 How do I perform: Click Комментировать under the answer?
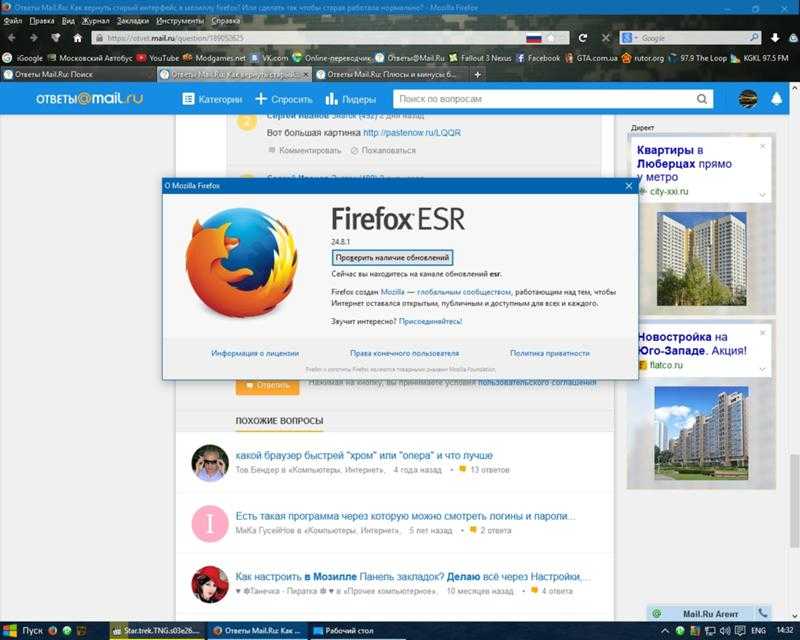tap(305, 151)
